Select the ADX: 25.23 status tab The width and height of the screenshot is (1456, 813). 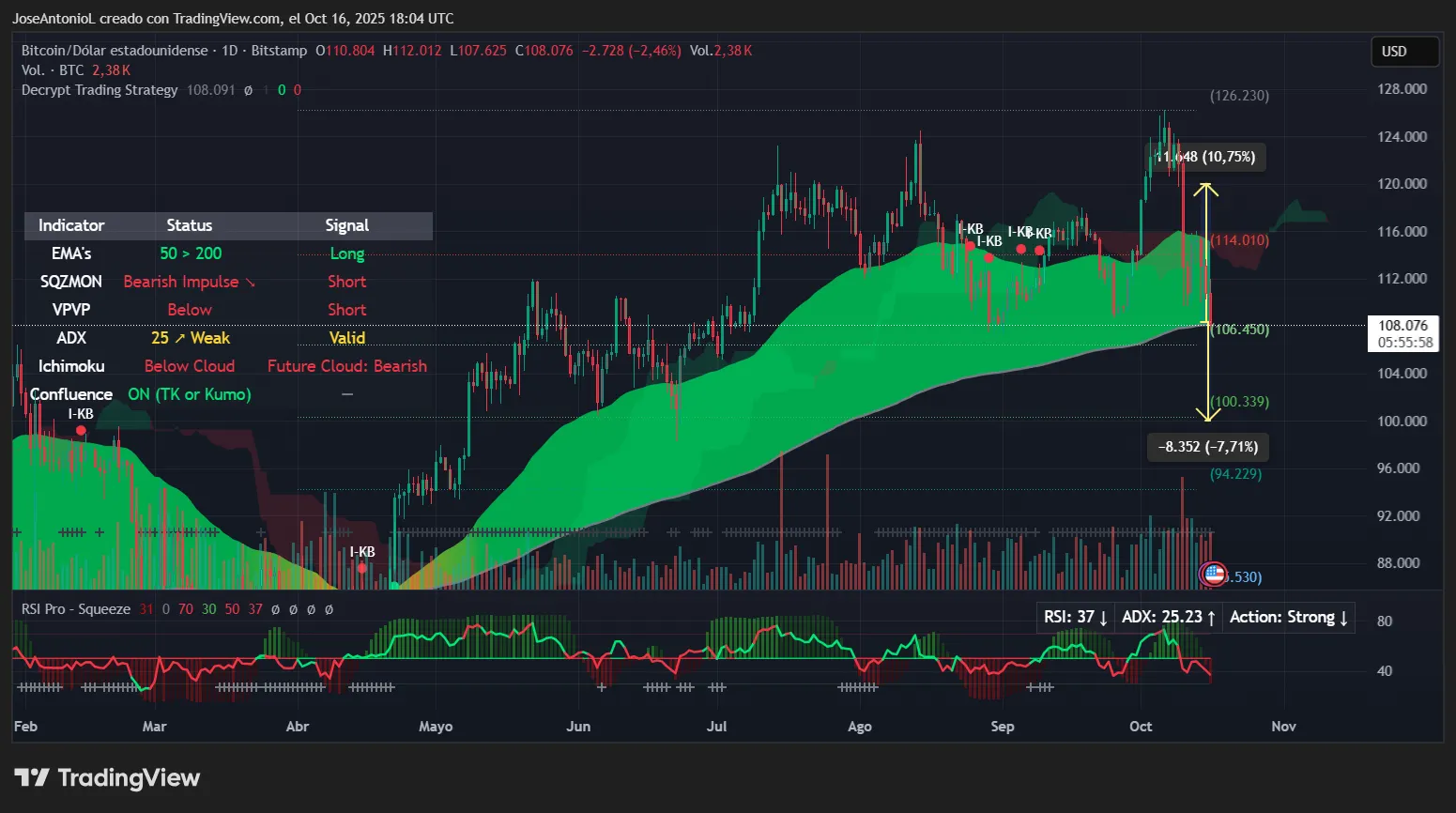[x=1168, y=617]
